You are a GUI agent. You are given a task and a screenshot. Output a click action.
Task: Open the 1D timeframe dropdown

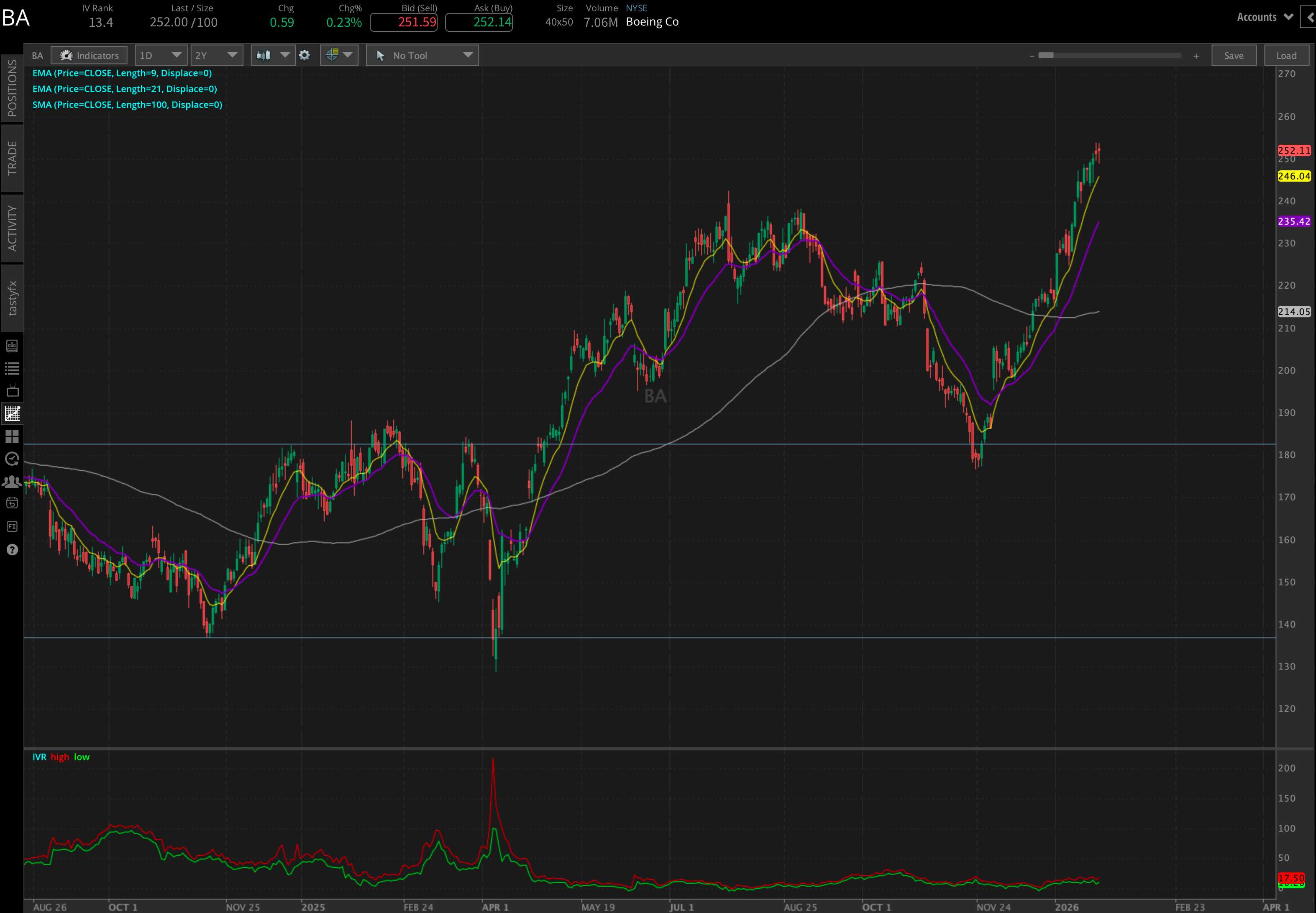click(160, 55)
